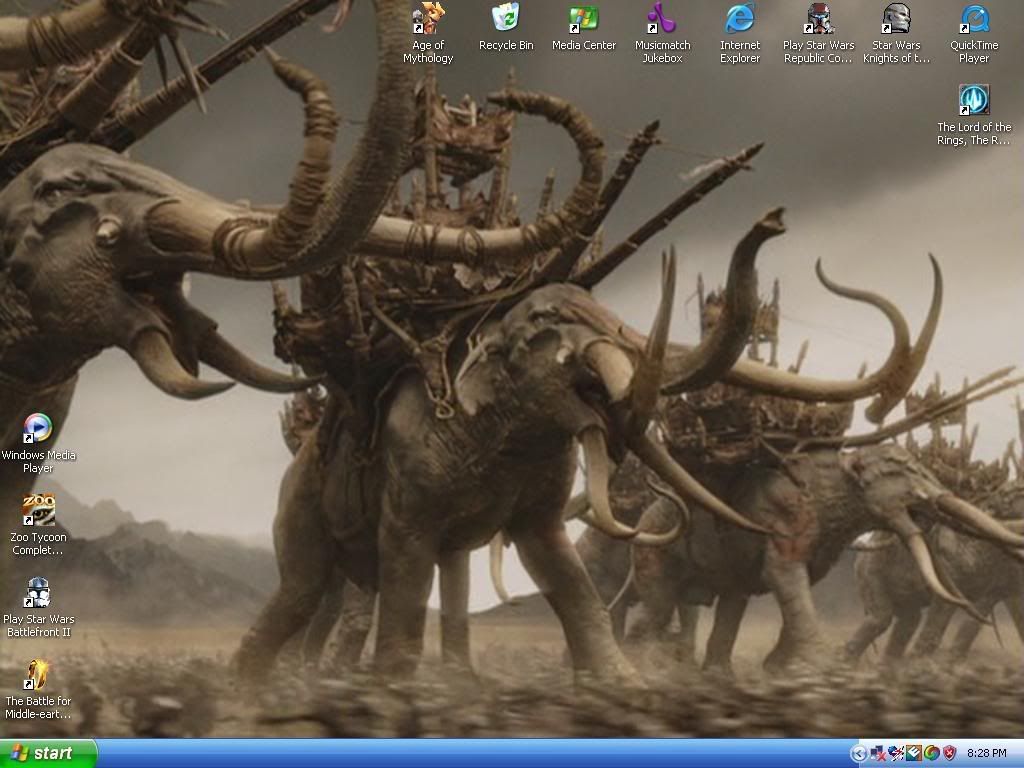
Task: Launch Media Center from the desktop
Action: (584, 27)
